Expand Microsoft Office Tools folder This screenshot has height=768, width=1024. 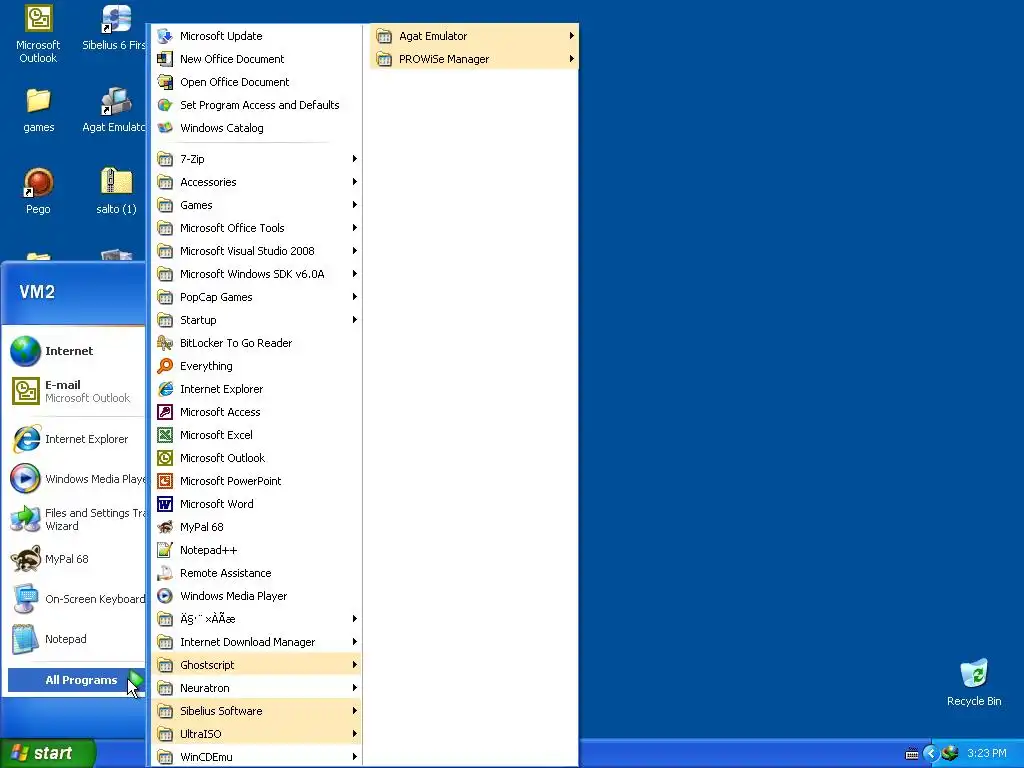click(x=256, y=228)
